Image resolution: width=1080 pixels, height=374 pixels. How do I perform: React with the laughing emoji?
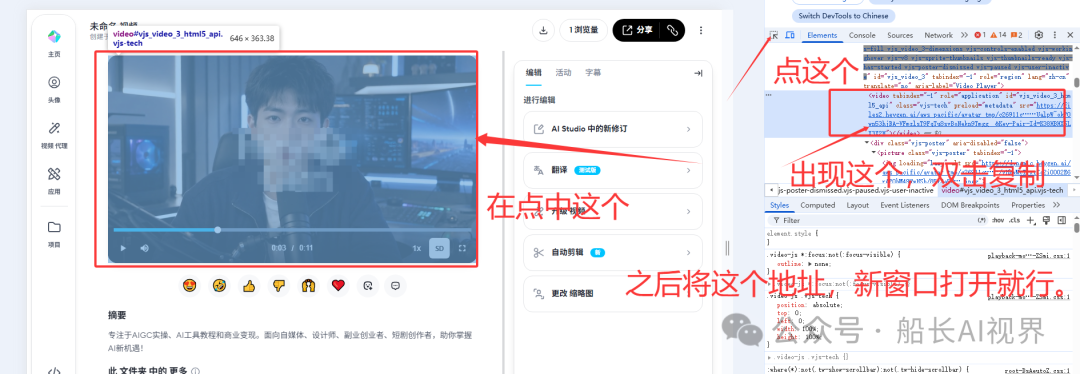coord(220,285)
